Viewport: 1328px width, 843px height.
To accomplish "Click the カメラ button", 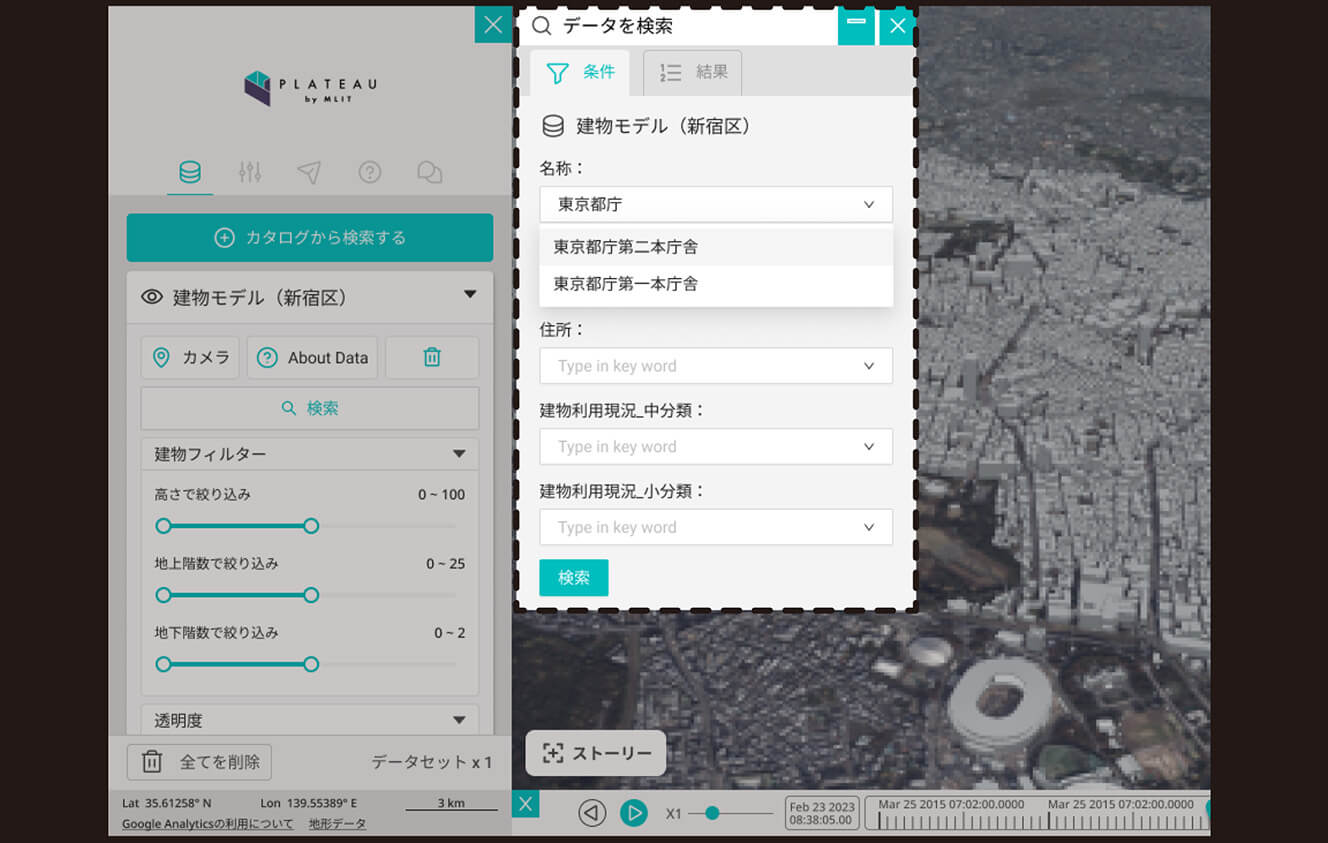I will pyautogui.click(x=190, y=357).
